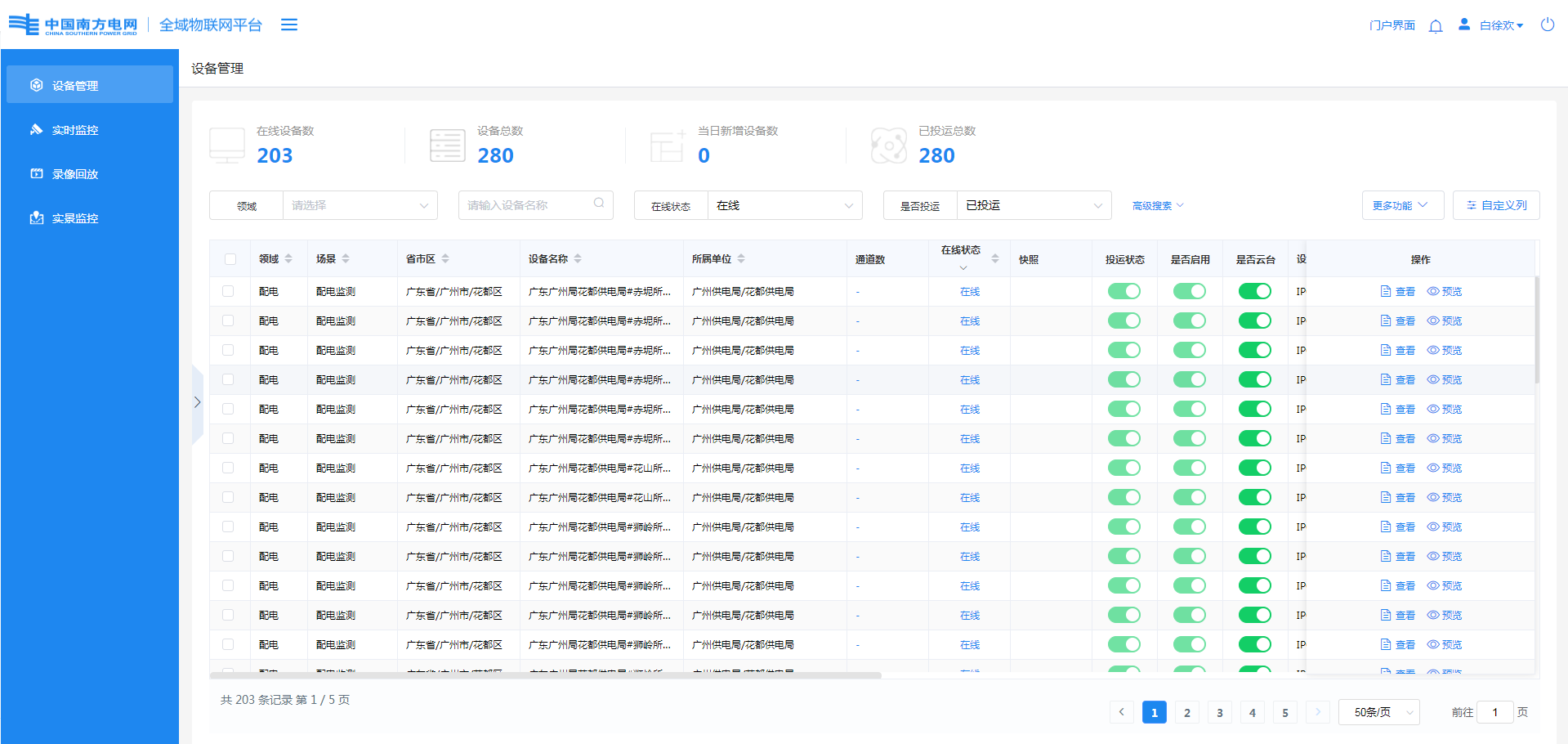Go to previous page arrow in pagination
Viewport: 1568px width, 744px height.
tap(1121, 712)
